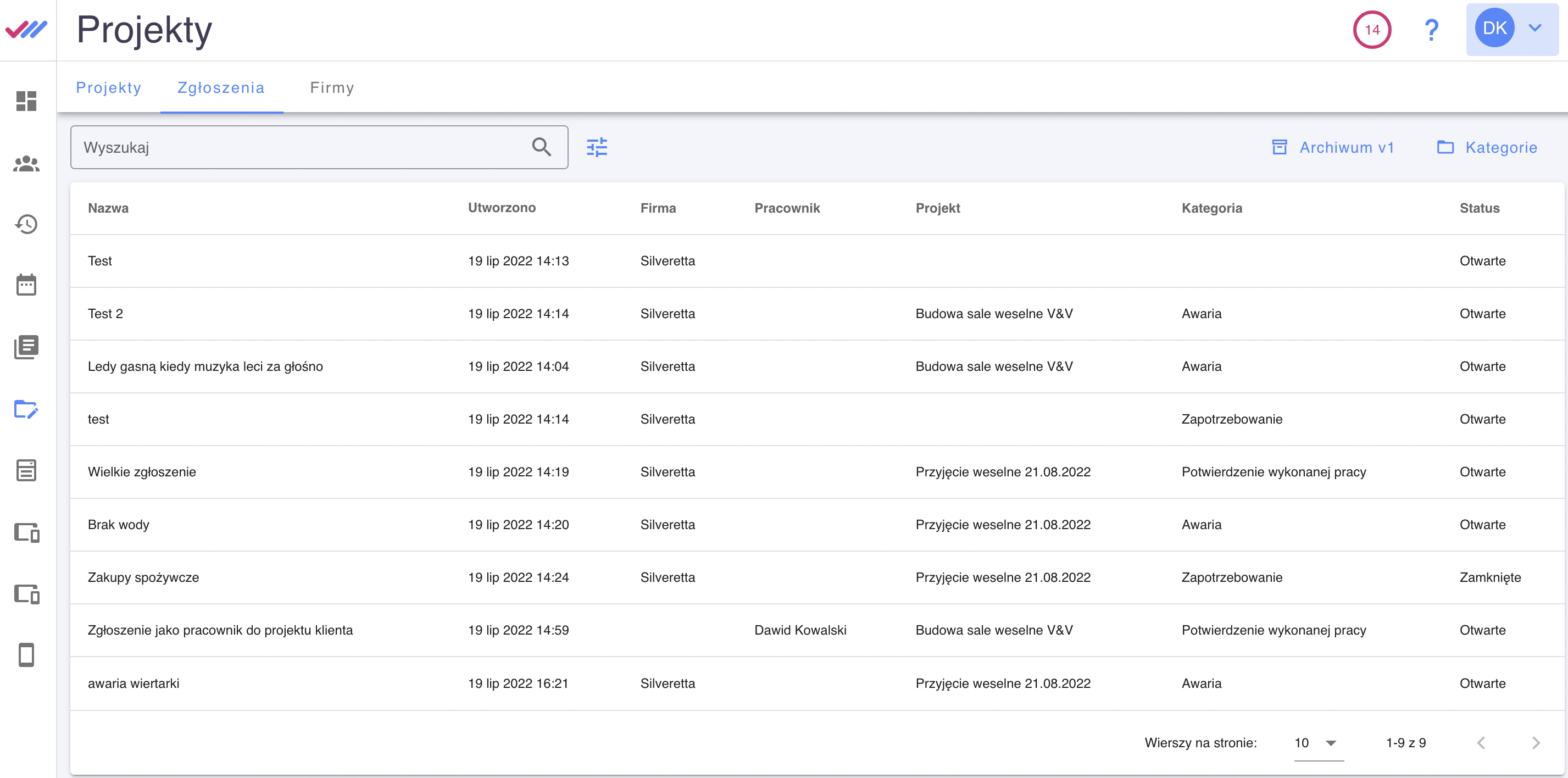
Task: Switch to the Firmy tab
Action: (x=332, y=88)
